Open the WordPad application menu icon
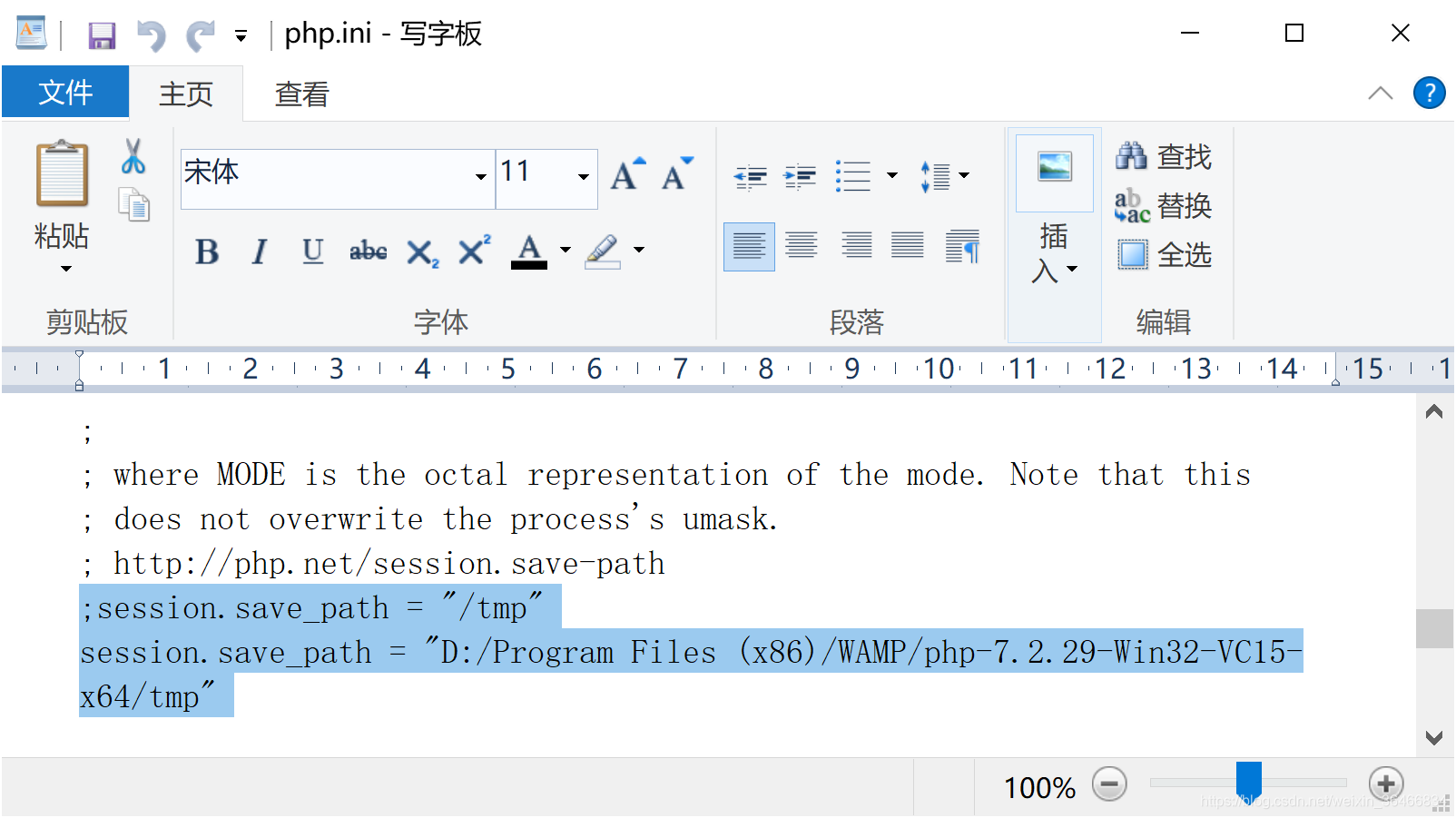Screen dimensions: 1456x818 (x=31, y=34)
